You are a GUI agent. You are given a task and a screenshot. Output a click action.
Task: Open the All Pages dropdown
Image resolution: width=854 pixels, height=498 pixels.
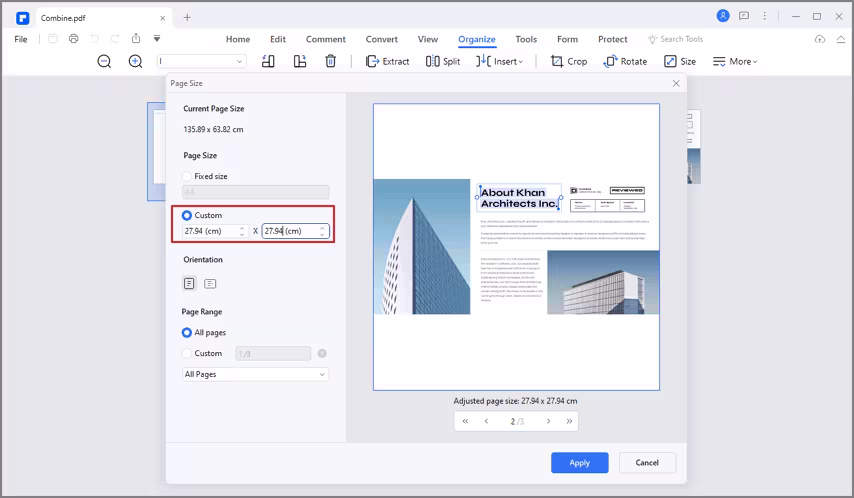(255, 374)
